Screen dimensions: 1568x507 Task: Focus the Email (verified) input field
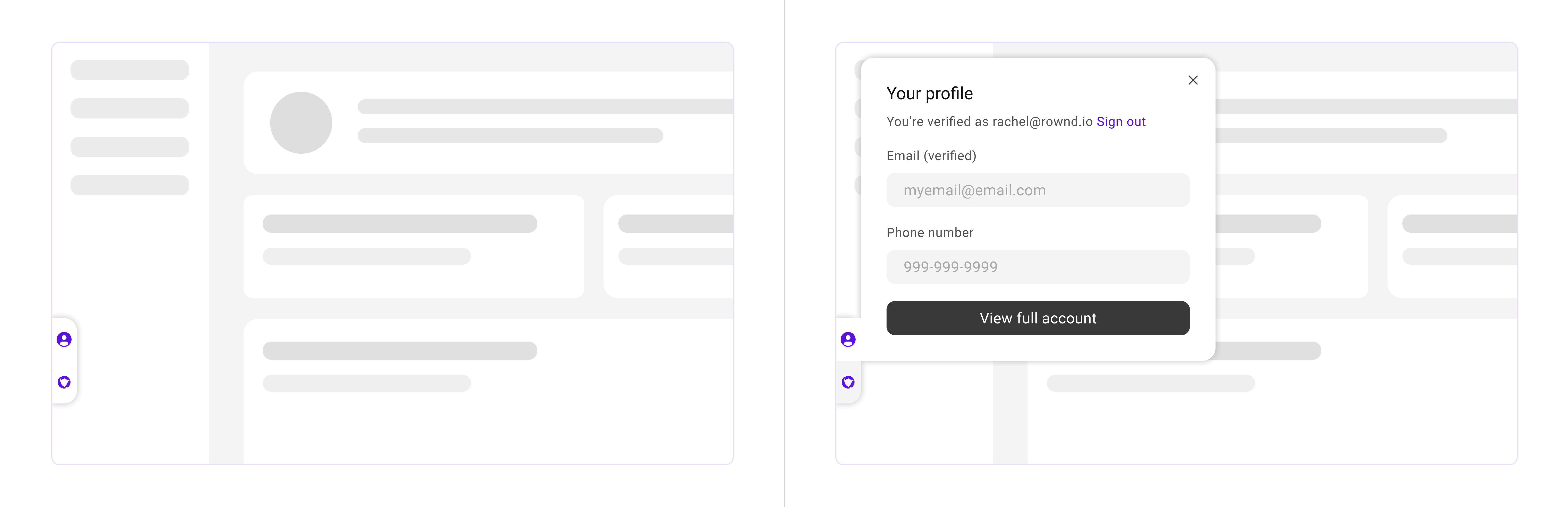point(1038,190)
